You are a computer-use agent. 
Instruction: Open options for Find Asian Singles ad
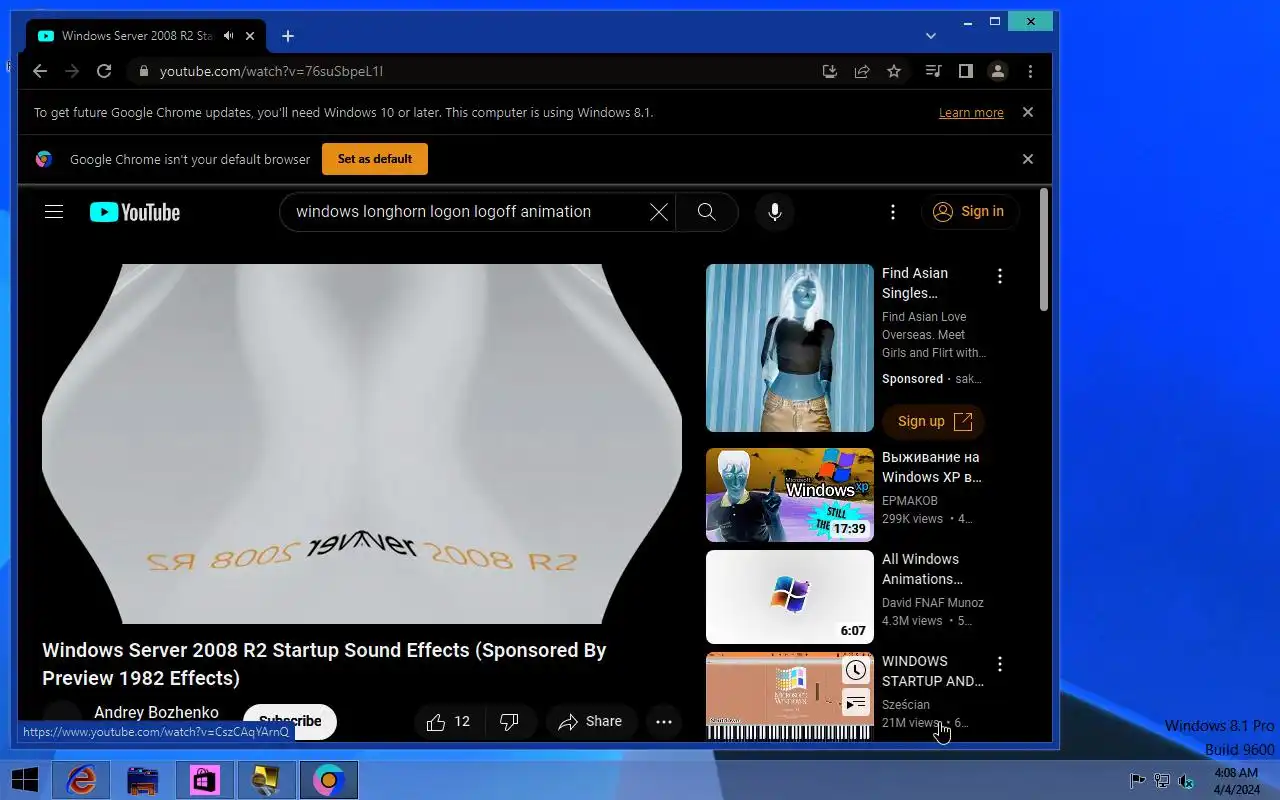tap(999, 276)
